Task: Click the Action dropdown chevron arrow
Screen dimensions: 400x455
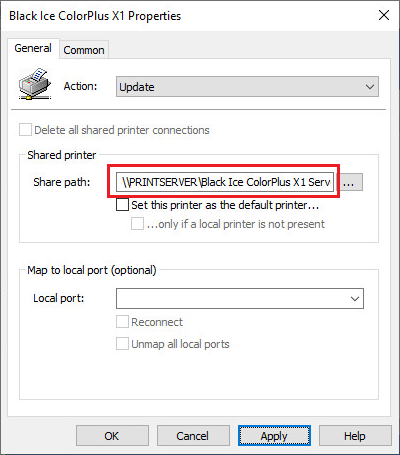Action: click(x=370, y=87)
